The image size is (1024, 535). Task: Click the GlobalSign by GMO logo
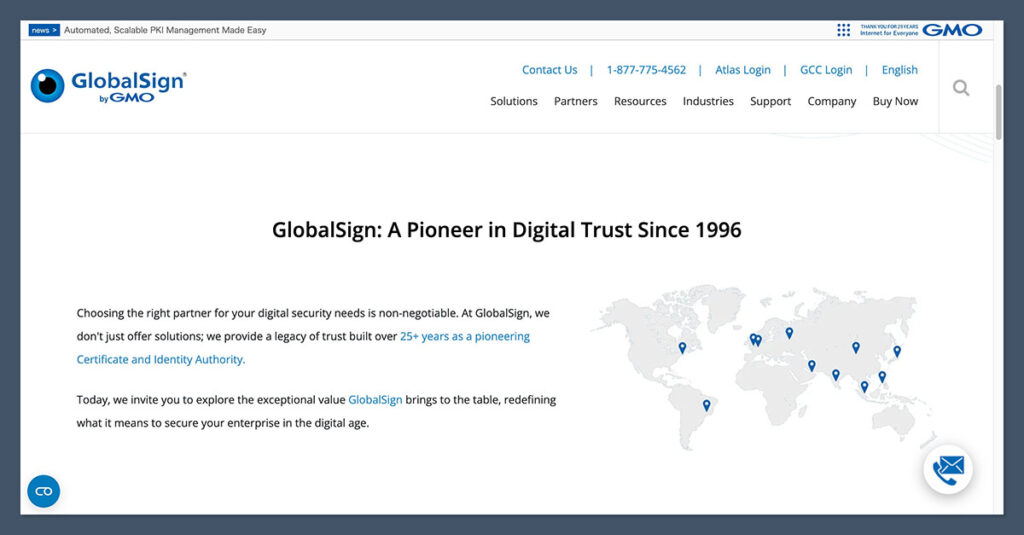point(108,86)
